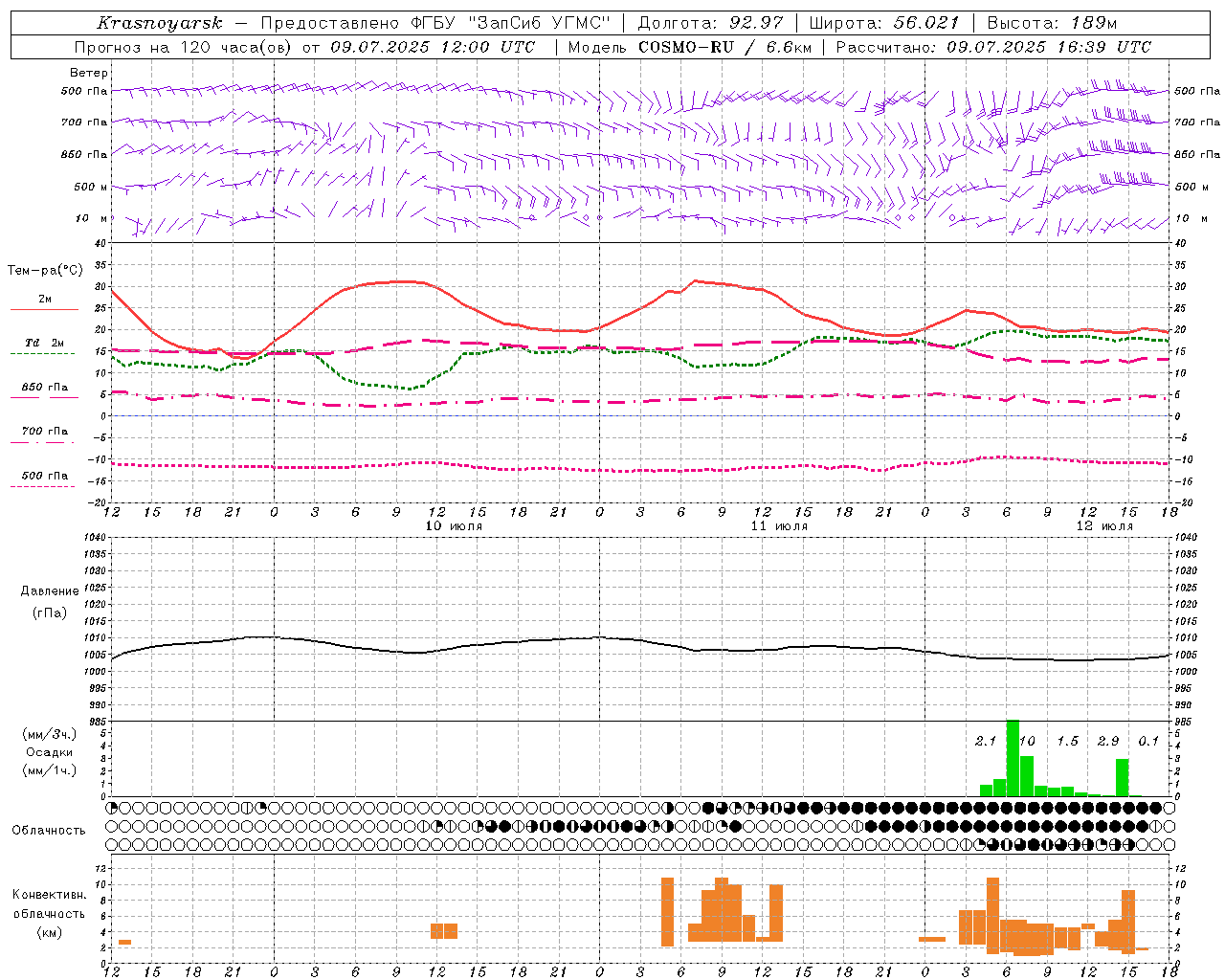
Task: Click the '2.9' precipitation total value
Action: [x=1108, y=742]
